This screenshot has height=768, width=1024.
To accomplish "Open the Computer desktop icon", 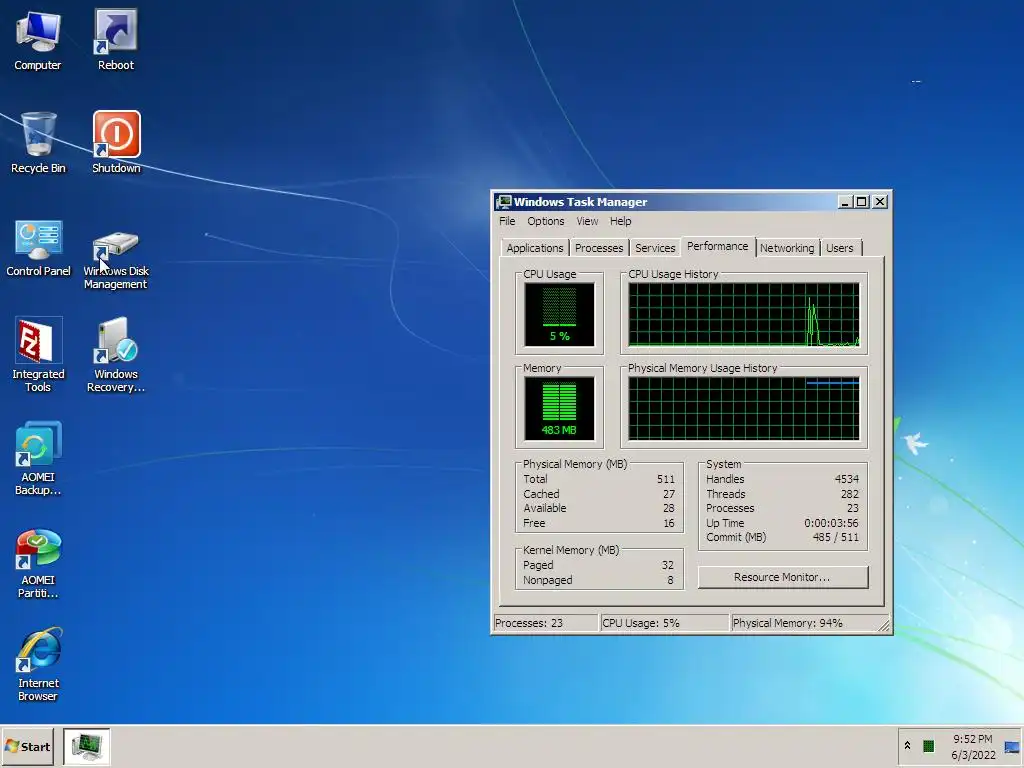I will [38, 40].
